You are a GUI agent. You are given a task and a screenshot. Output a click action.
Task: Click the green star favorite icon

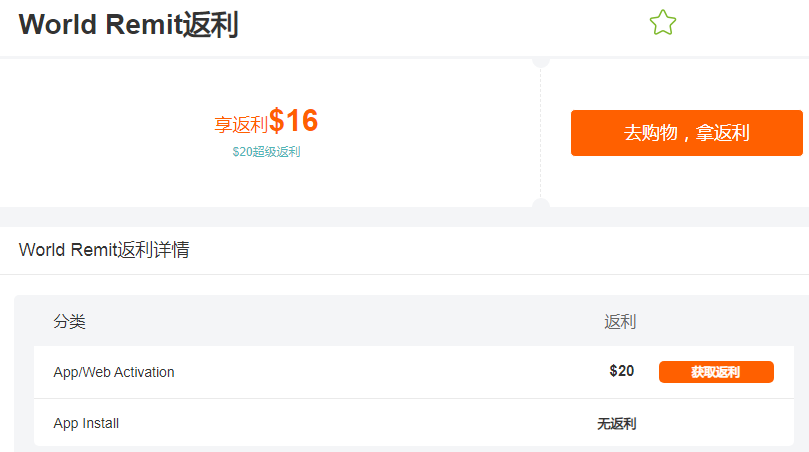click(x=662, y=23)
